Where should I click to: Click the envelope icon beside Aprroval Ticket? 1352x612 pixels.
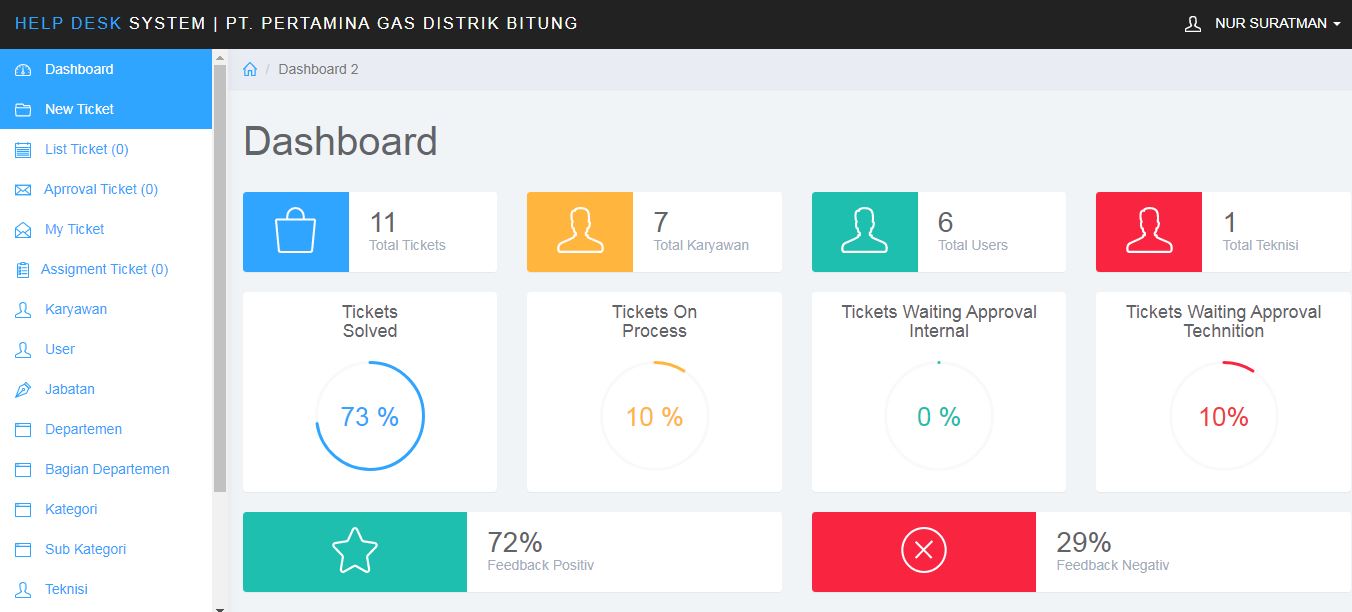coord(23,189)
